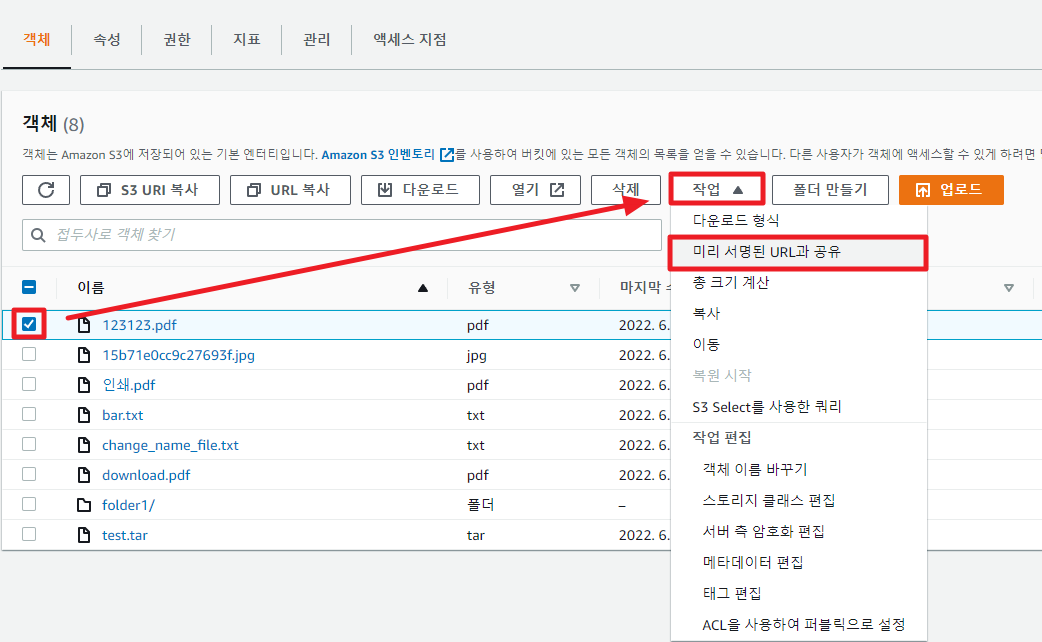Viewport: 1042px width, 642px height.
Task: Open the 인쇄.pdf object link
Action: [x=129, y=385]
